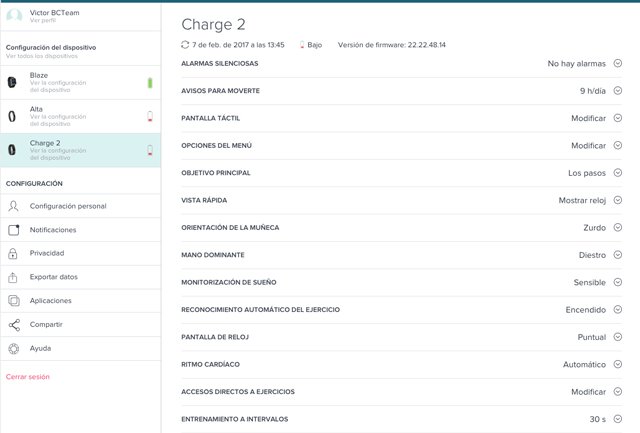This screenshot has width=640, height=433.
Task: Click the Victor BCTeam profile avatar
Action: pyautogui.click(x=14, y=16)
